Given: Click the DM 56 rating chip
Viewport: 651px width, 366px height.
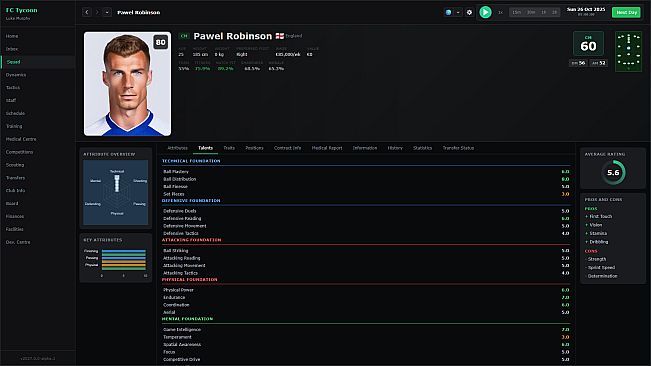Looking at the screenshot, I should tap(578, 63).
